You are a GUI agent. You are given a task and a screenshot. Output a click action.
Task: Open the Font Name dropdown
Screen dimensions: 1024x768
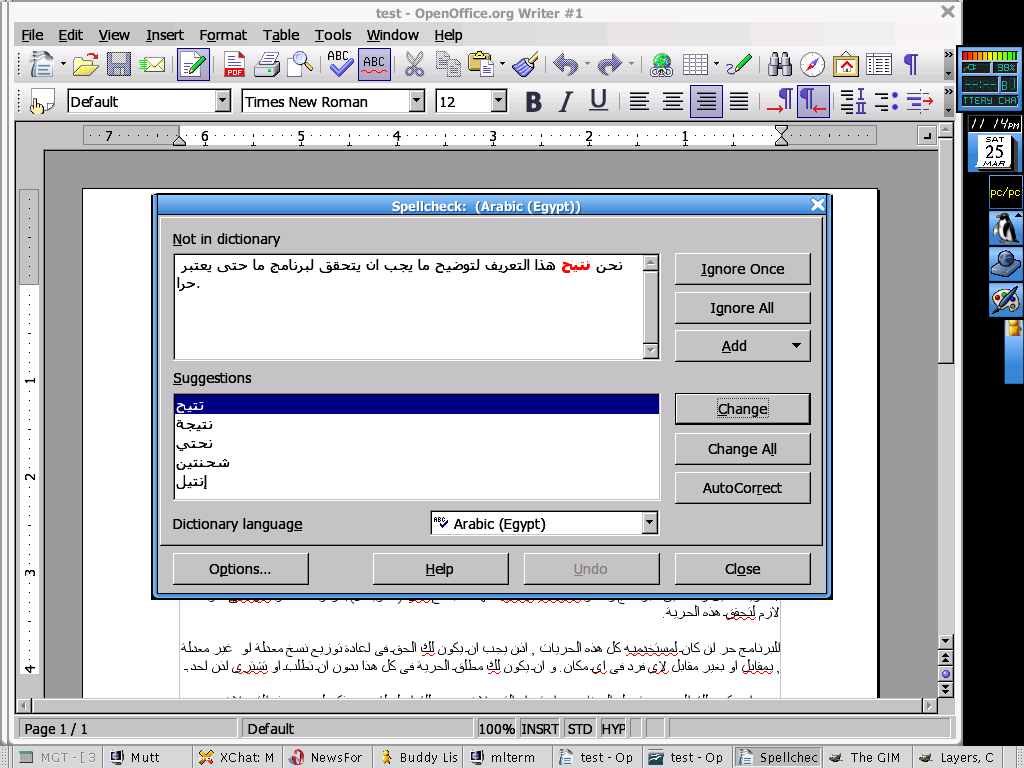click(416, 101)
